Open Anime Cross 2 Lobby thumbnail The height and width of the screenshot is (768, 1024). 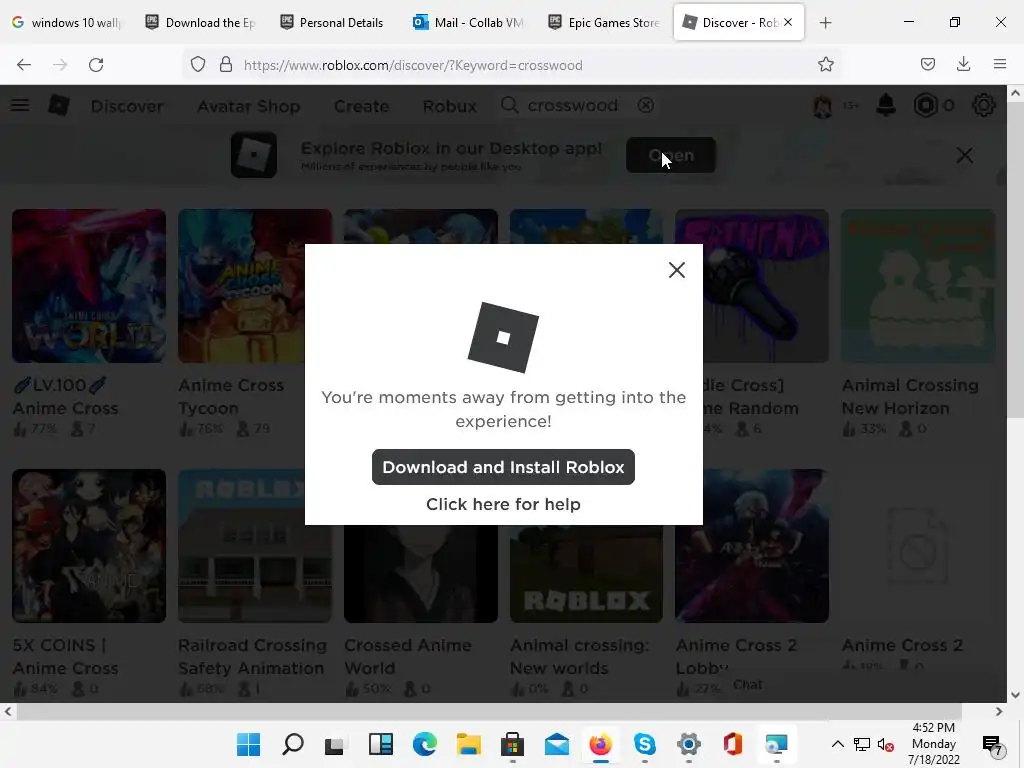(x=752, y=546)
